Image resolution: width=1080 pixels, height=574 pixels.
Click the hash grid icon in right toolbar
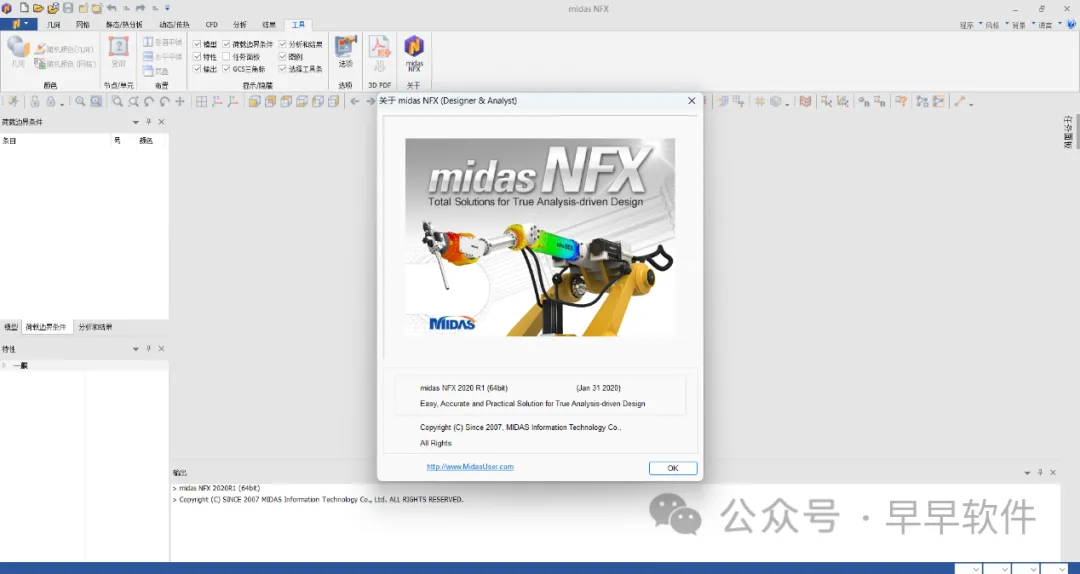(760, 101)
